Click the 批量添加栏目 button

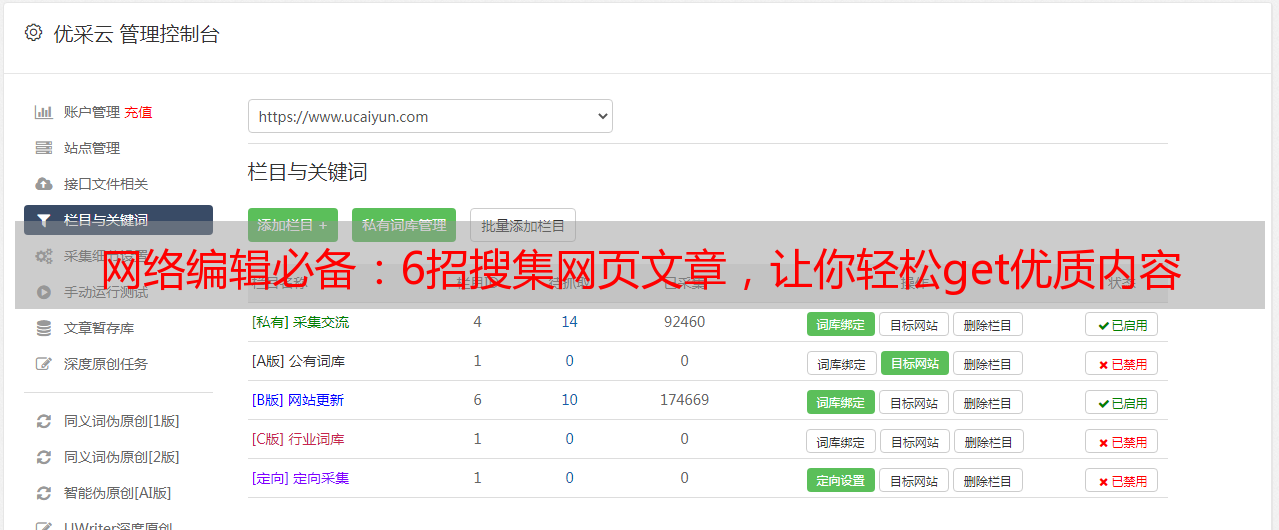[523, 225]
